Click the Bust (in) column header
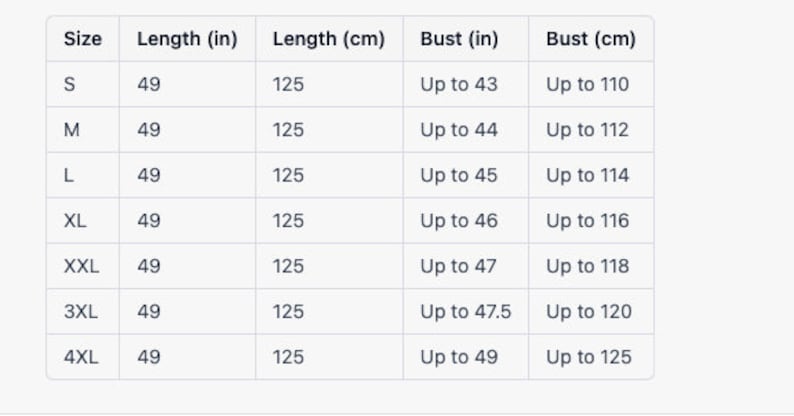The height and width of the screenshot is (416, 794). pyautogui.click(x=459, y=39)
